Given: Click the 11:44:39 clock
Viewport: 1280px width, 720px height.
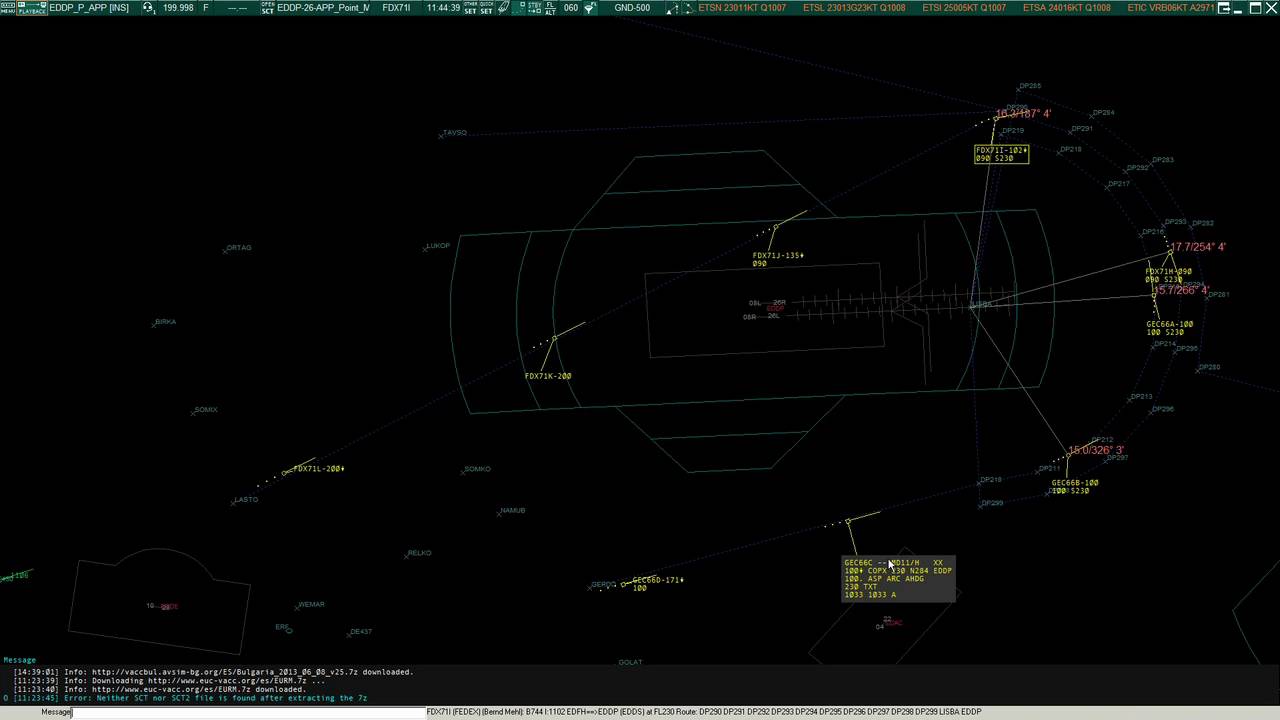Looking at the screenshot, I should coord(443,7).
